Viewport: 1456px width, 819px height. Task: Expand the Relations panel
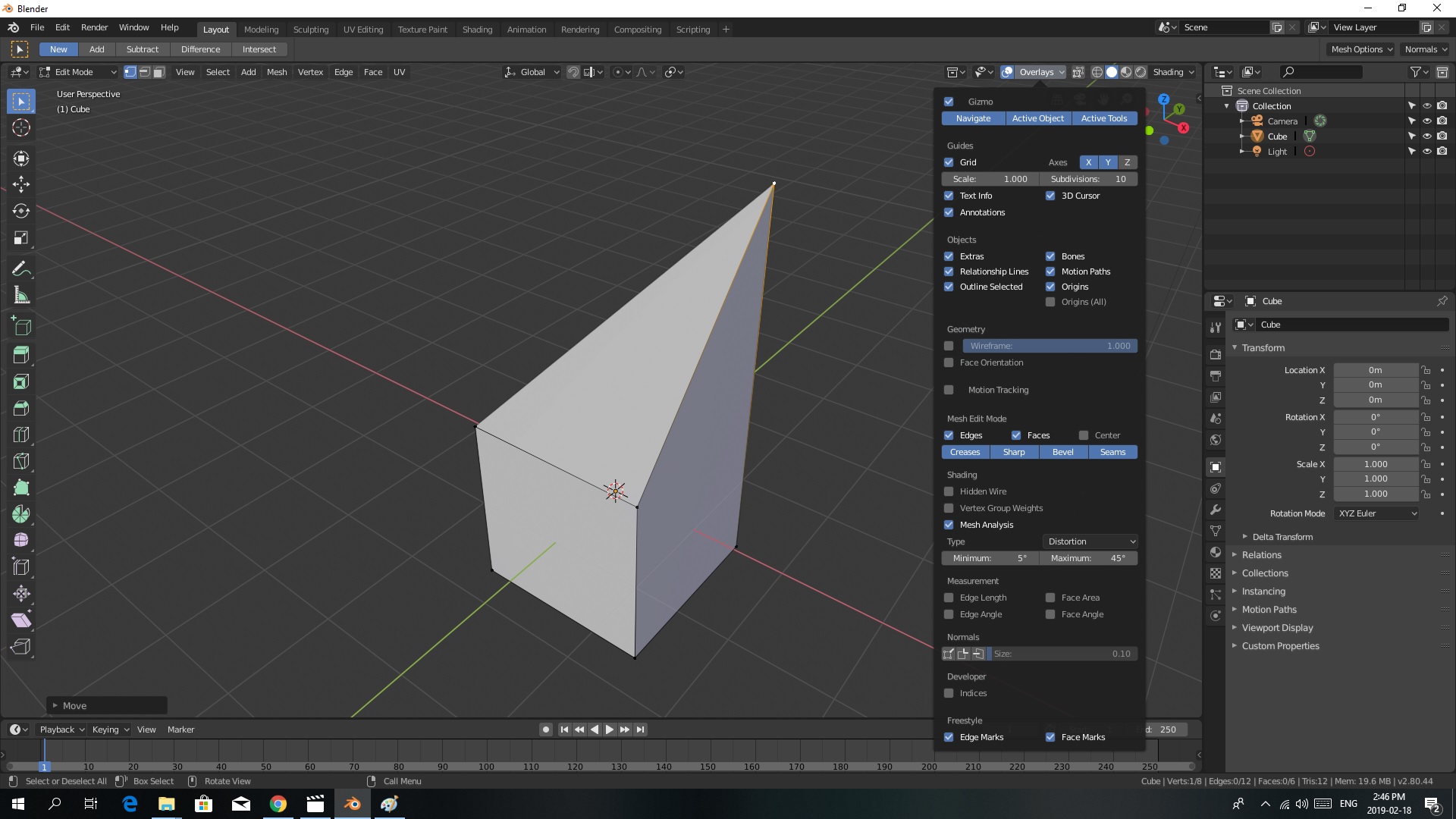[x=1261, y=555]
